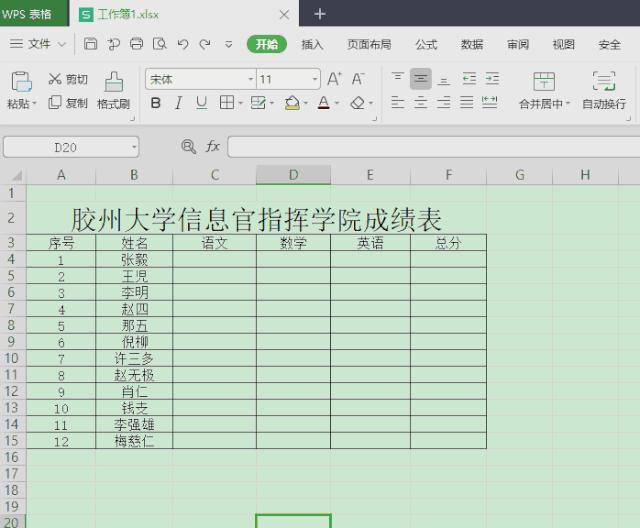The width and height of the screenshot is (640, 528).
Task: Align text to vertical middle
Action: point(420,78)
